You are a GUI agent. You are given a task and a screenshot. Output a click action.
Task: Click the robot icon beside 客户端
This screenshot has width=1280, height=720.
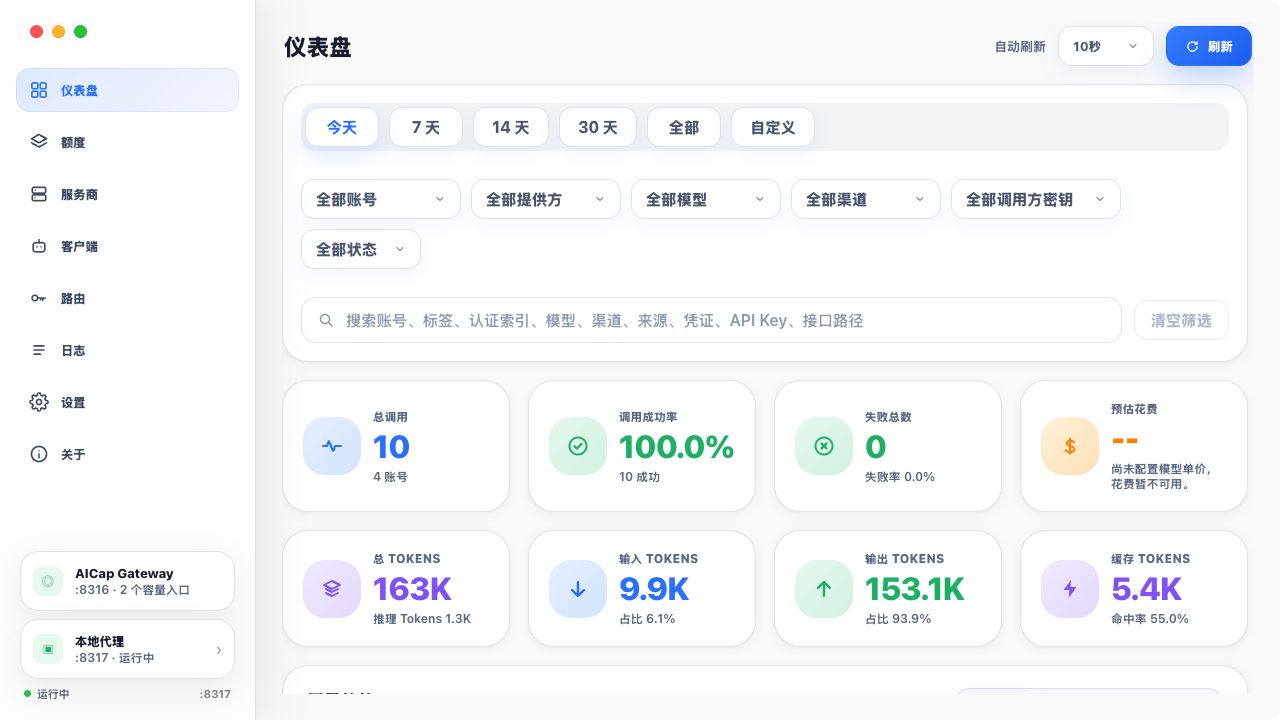point(39,246)
